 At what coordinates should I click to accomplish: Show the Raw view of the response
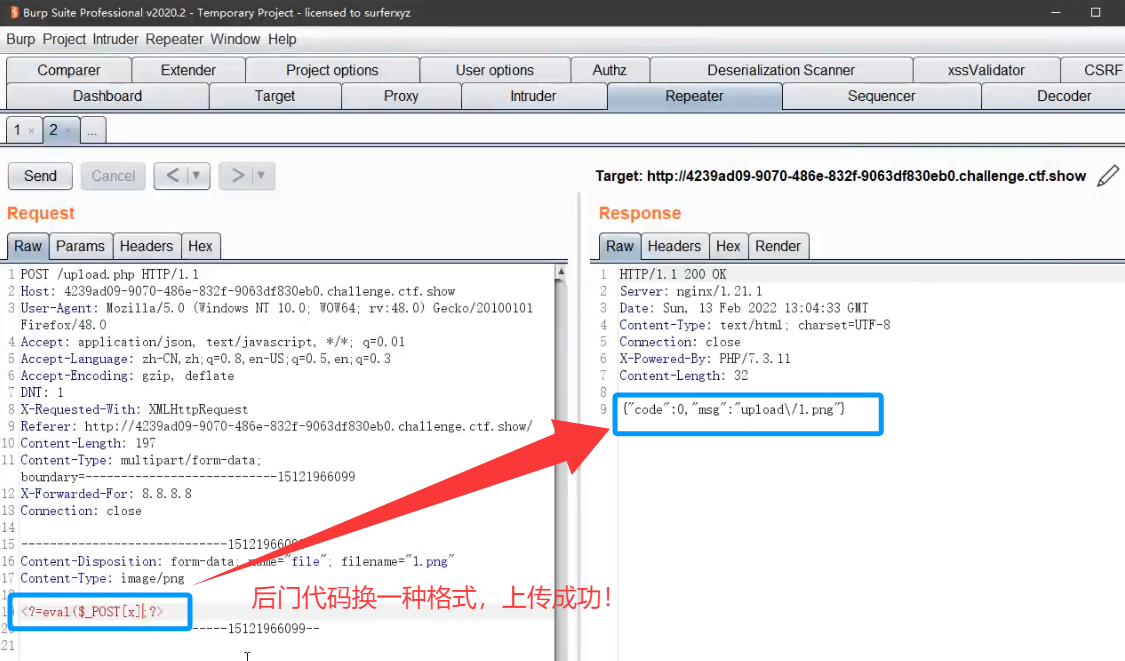[x=620, y=246]
